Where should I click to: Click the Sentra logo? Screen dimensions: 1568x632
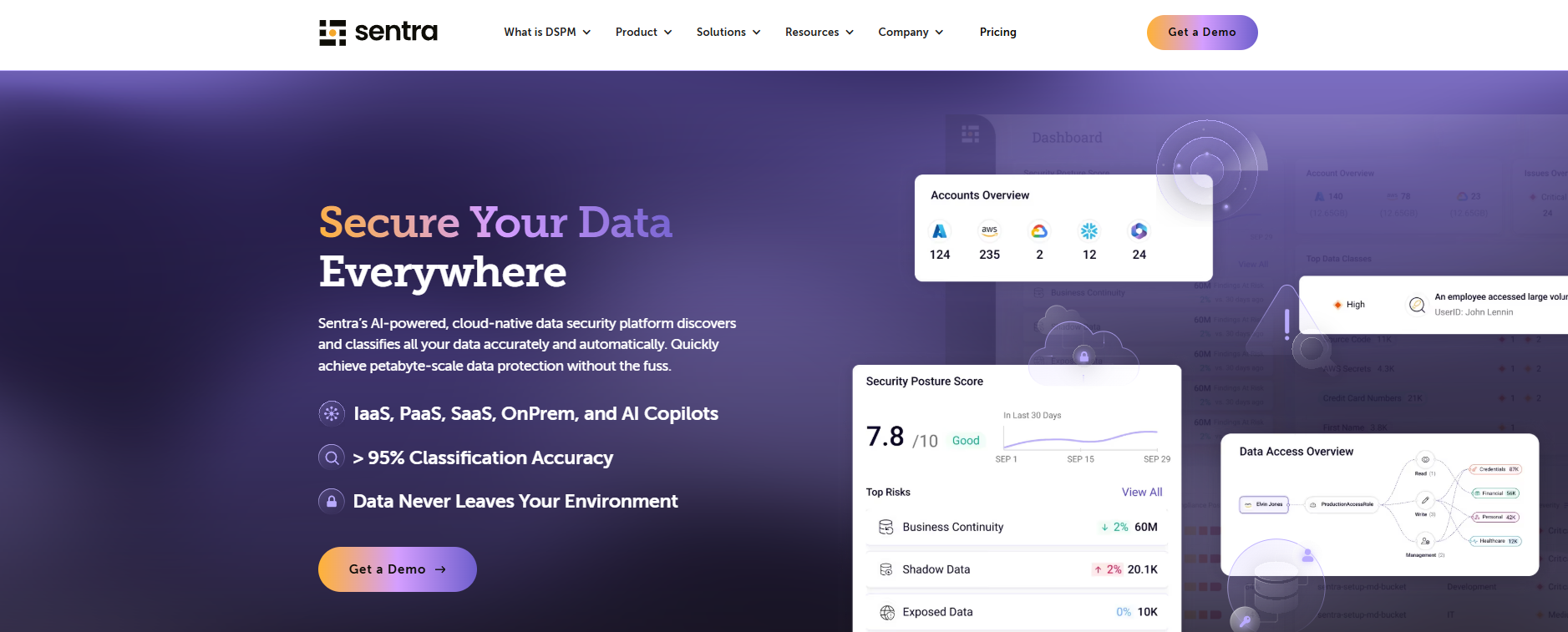(x=378, y=33)
